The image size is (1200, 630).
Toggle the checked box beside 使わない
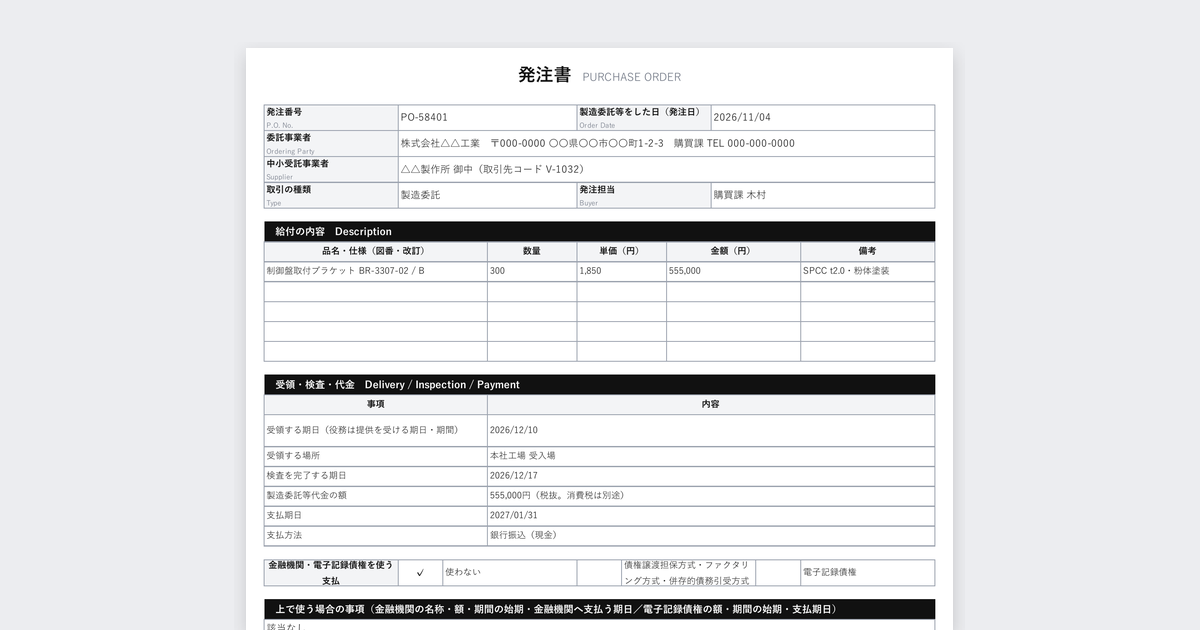420,573
